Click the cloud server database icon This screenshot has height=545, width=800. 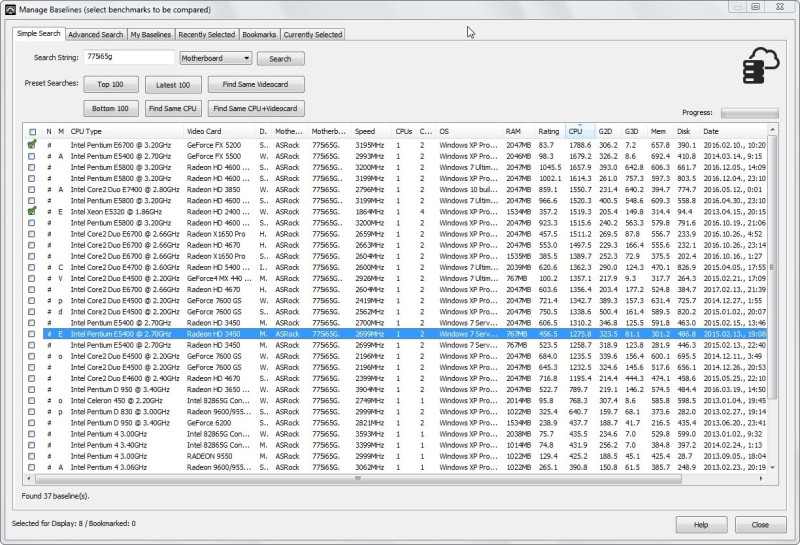761,66
